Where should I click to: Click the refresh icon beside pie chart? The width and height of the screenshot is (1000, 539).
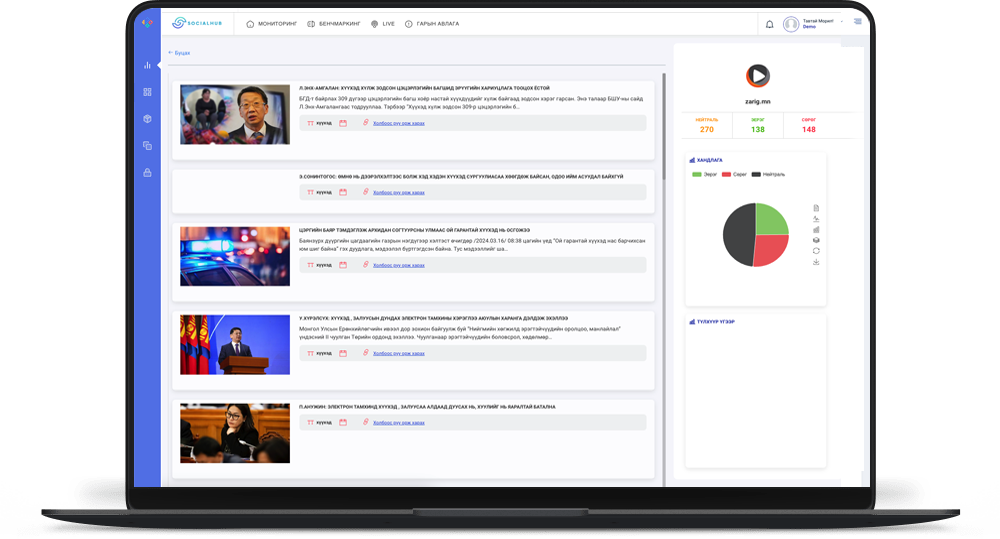tap(816, 251)
